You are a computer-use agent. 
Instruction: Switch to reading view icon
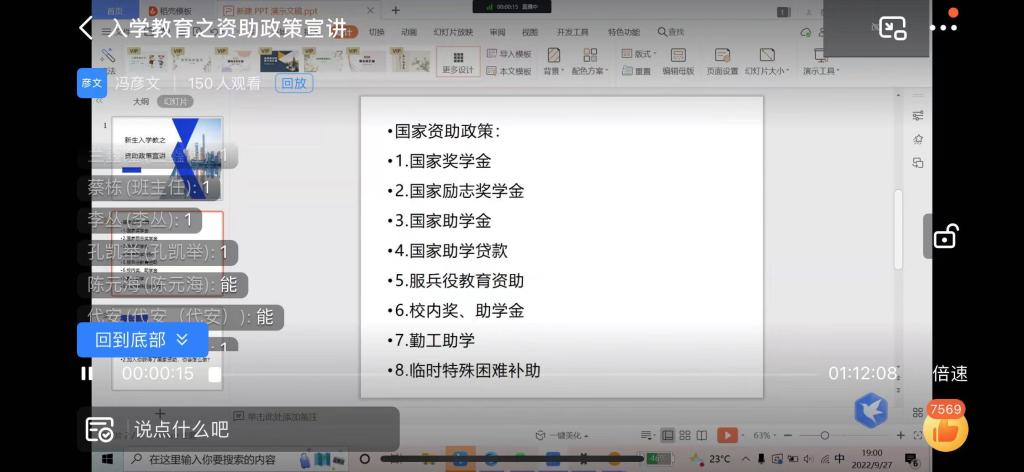coord(701,435)
